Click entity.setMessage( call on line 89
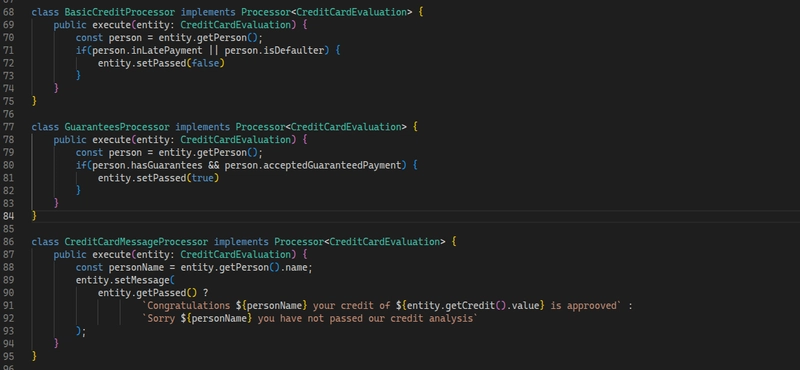800x370 pixels. (x=125, y=280)
